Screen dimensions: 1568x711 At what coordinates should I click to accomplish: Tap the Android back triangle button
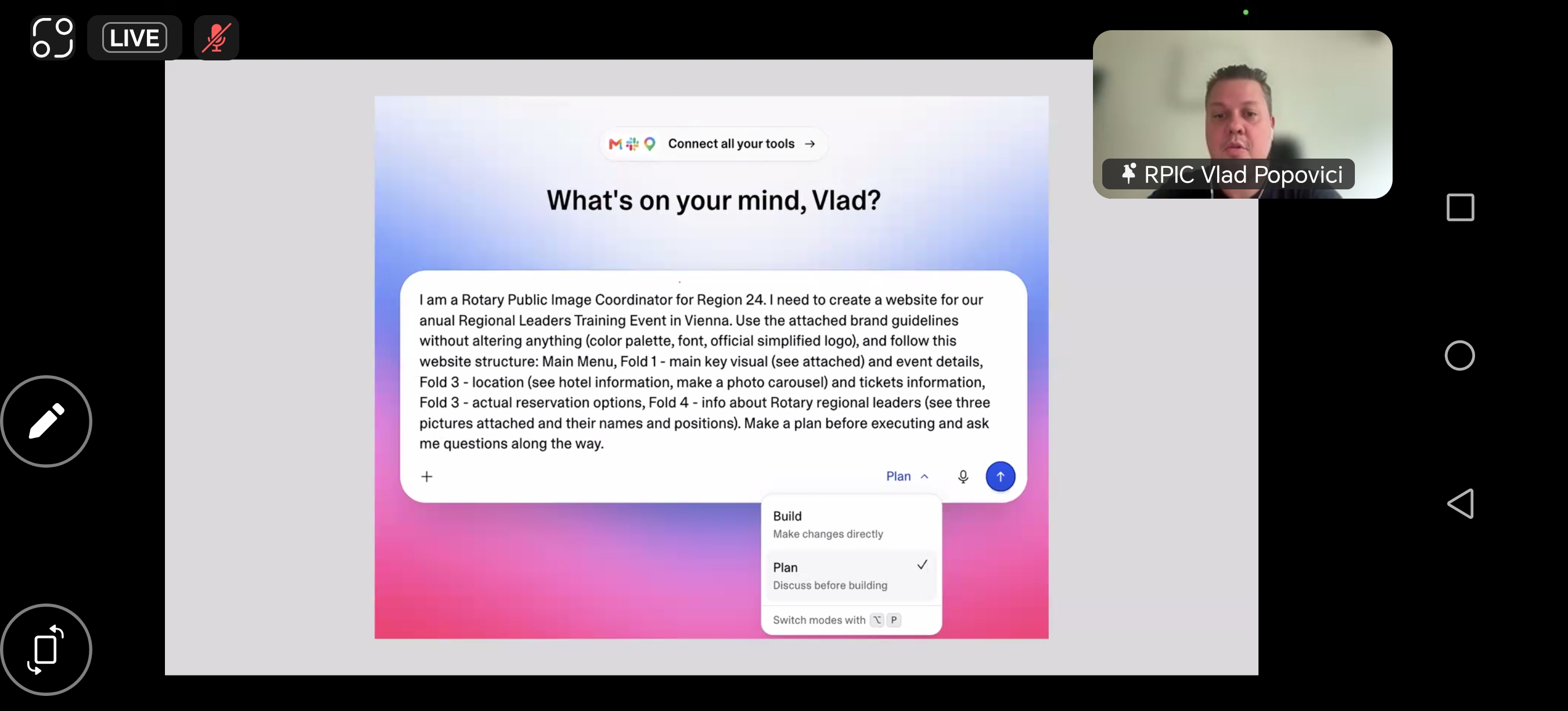tap(1460, 504)
